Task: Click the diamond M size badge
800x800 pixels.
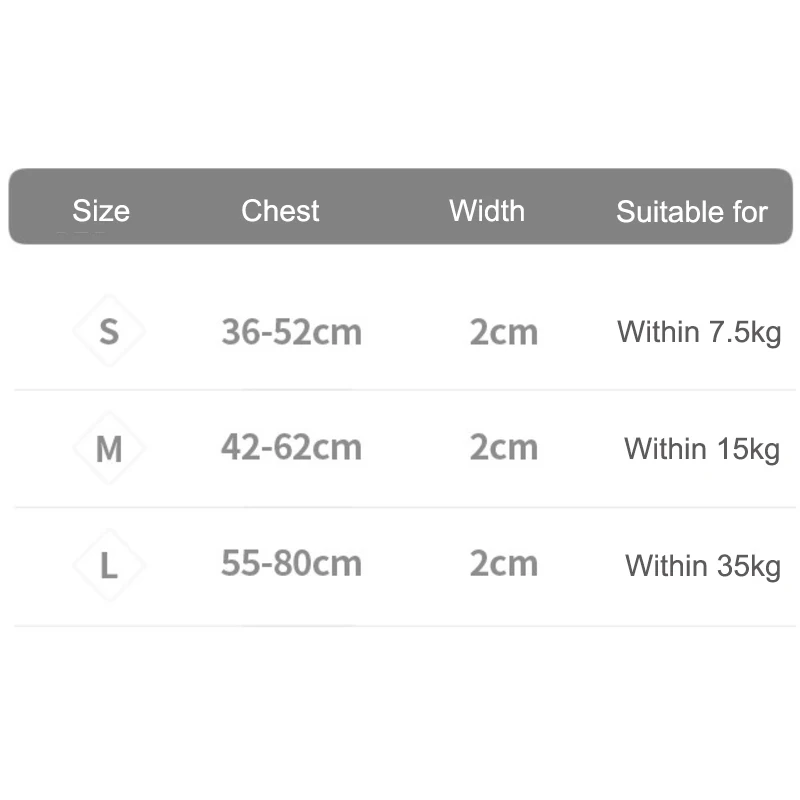Action: [108, 449]
